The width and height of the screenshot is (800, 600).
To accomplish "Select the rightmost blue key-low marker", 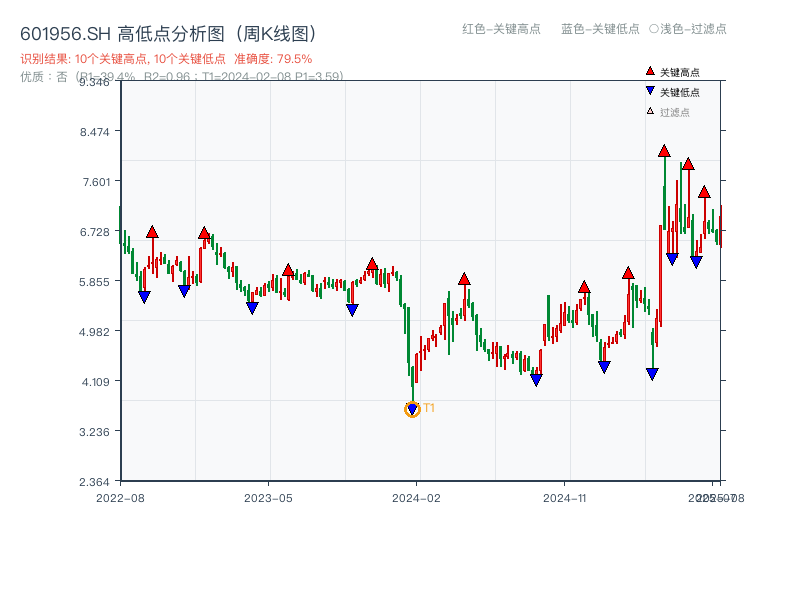I will pyautogui.click(x=696, y=262).
